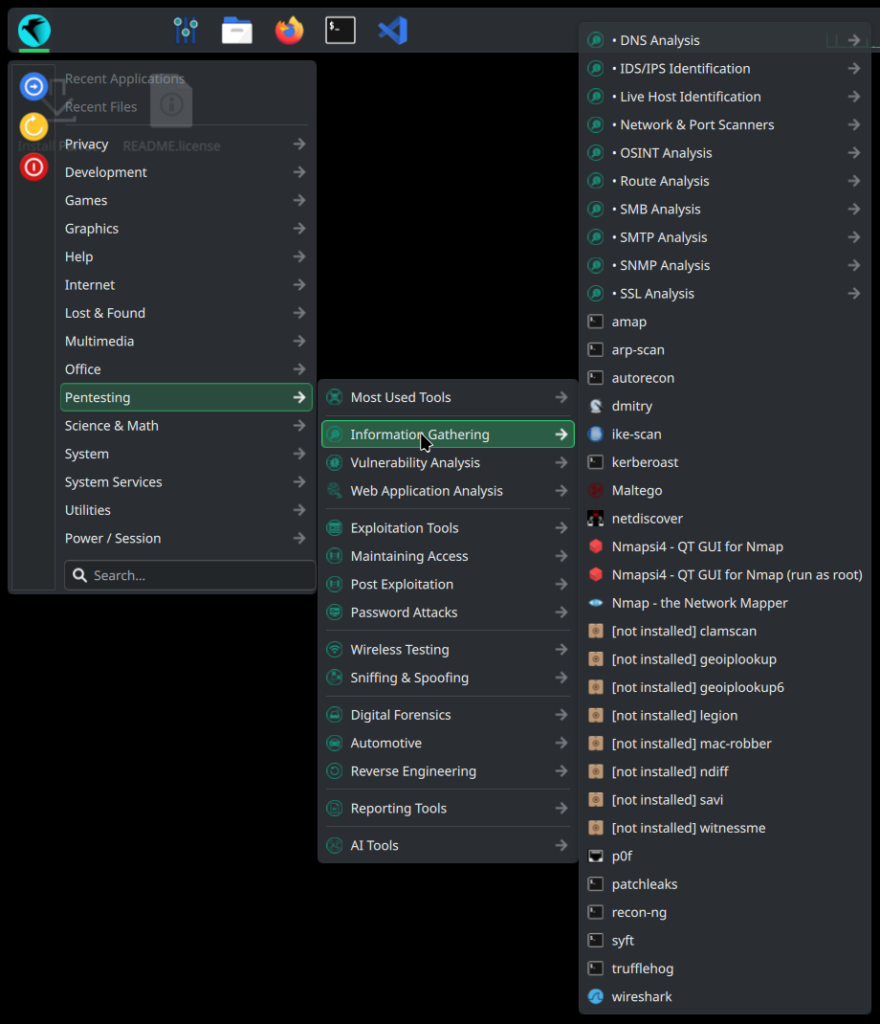880x1024 pixels.
Task: Expand the Most Used Tools arrow
Action: pyautogui.click(x=561, y=397)
